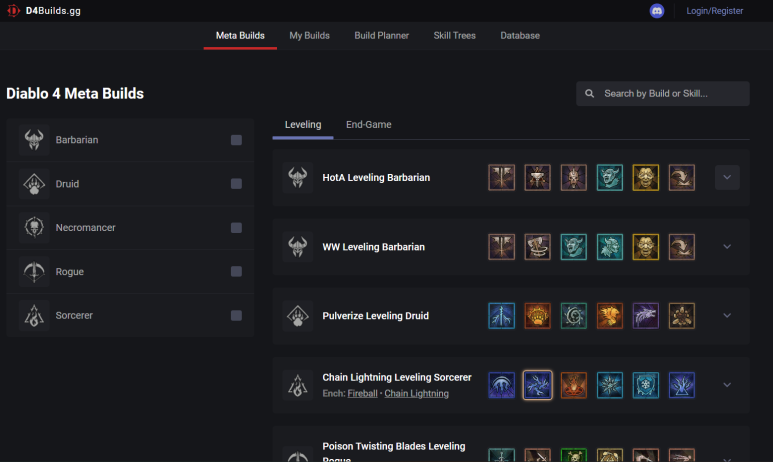Click the Sorcerer flame icon in class list
Viewport: 773px width, 462px height.
pos(34,315)
